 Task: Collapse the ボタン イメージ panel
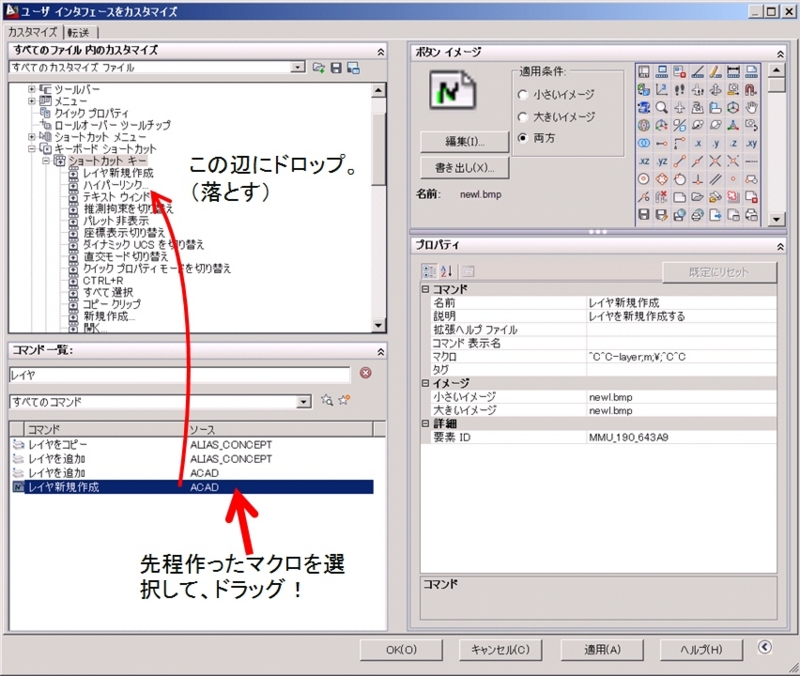[x=780, y=54]
